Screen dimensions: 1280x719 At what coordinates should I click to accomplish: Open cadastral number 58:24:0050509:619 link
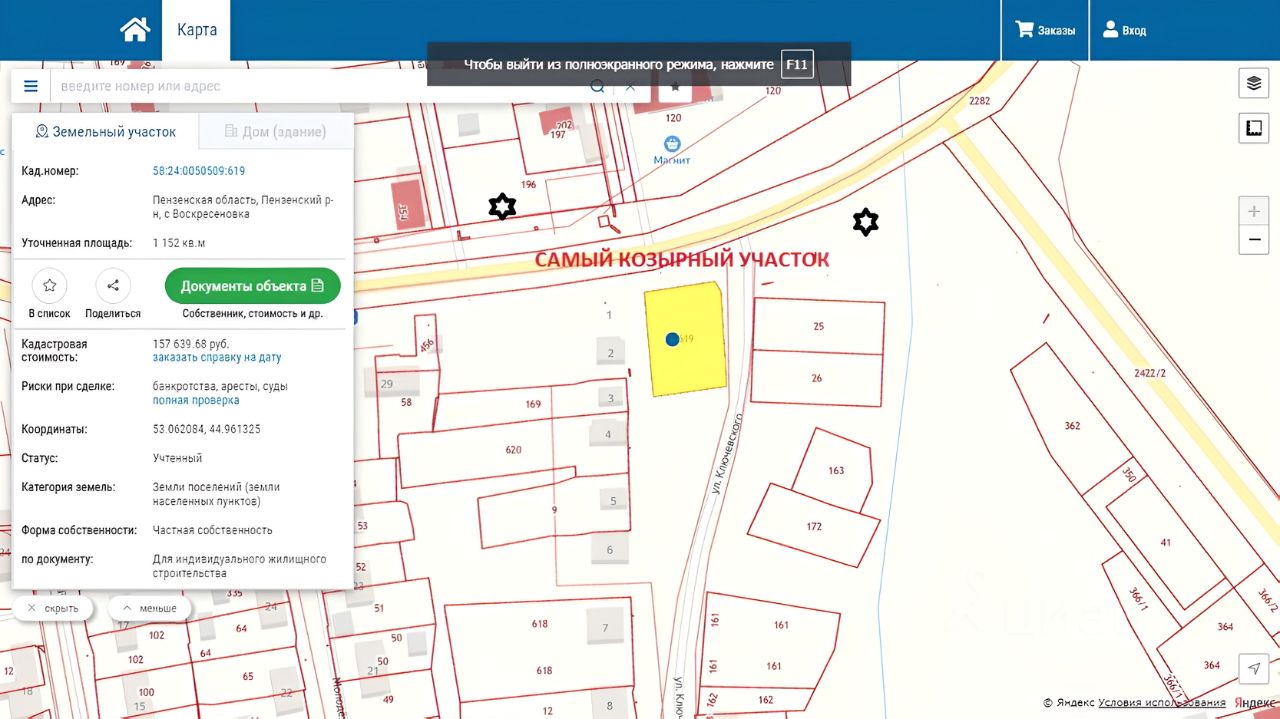pyautogui.click(x=199, y=171)
